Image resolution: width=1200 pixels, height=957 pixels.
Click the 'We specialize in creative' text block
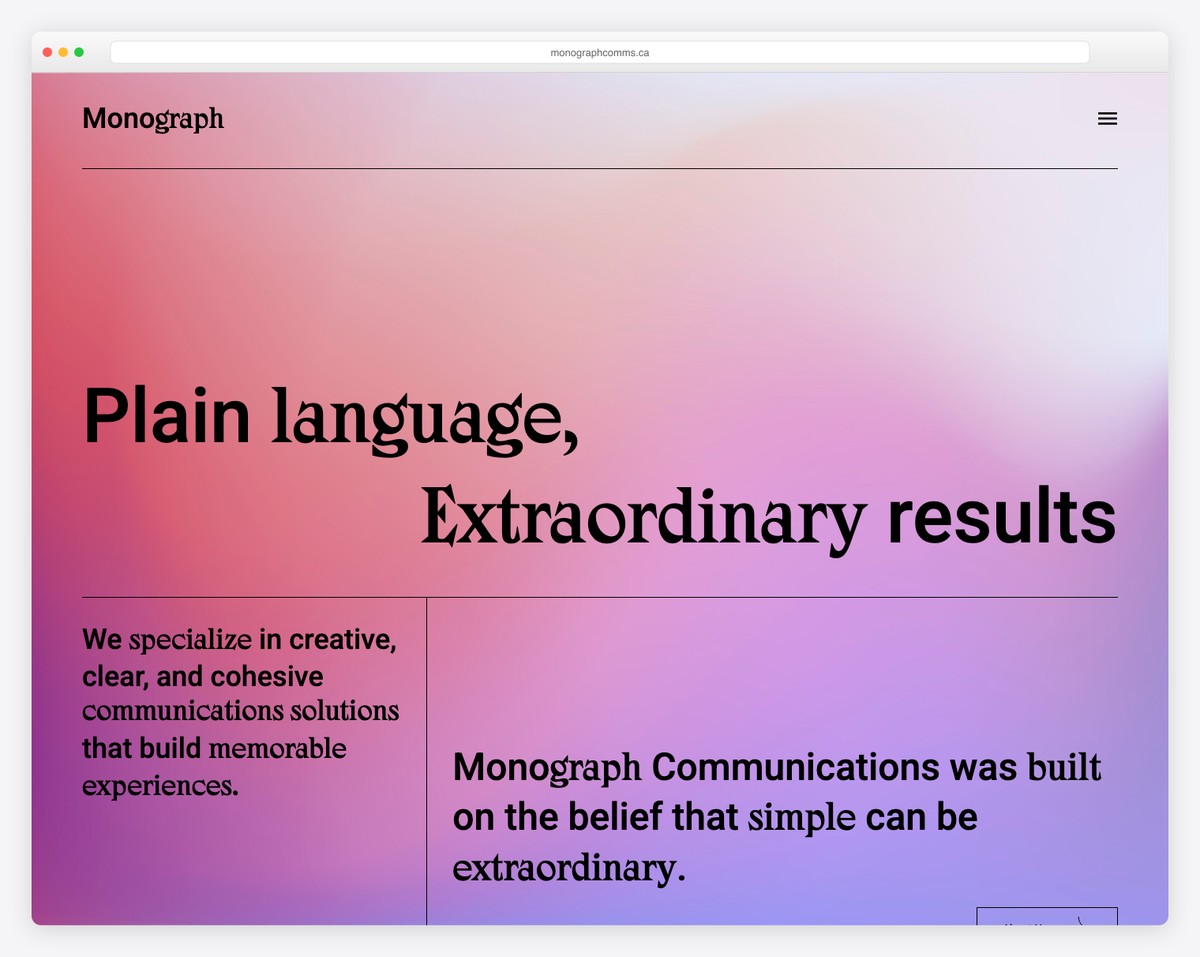(x=240, y=712)
